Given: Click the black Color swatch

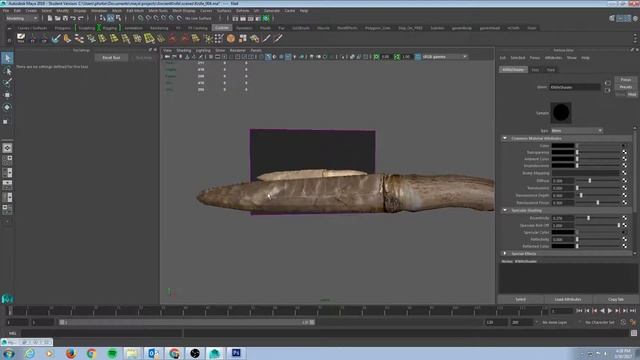Looking at the screenshot, I should click(563, 145).
